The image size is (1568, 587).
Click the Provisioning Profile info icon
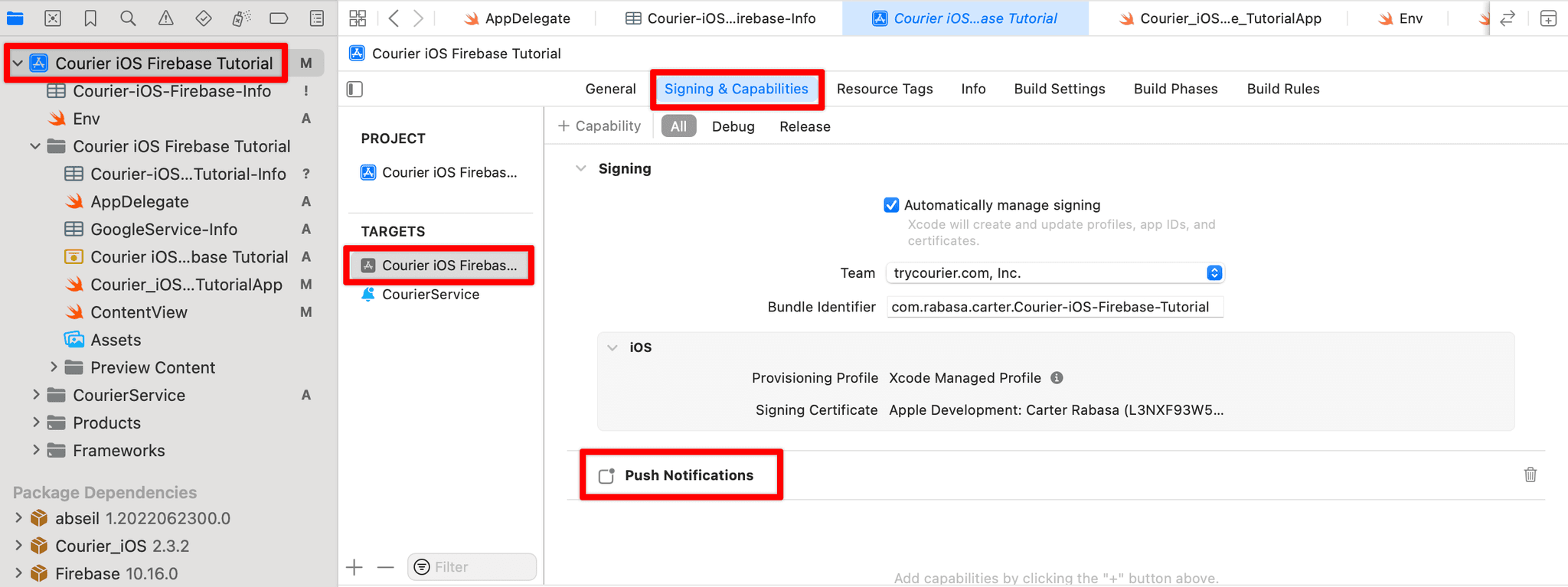click(1057, 378)
